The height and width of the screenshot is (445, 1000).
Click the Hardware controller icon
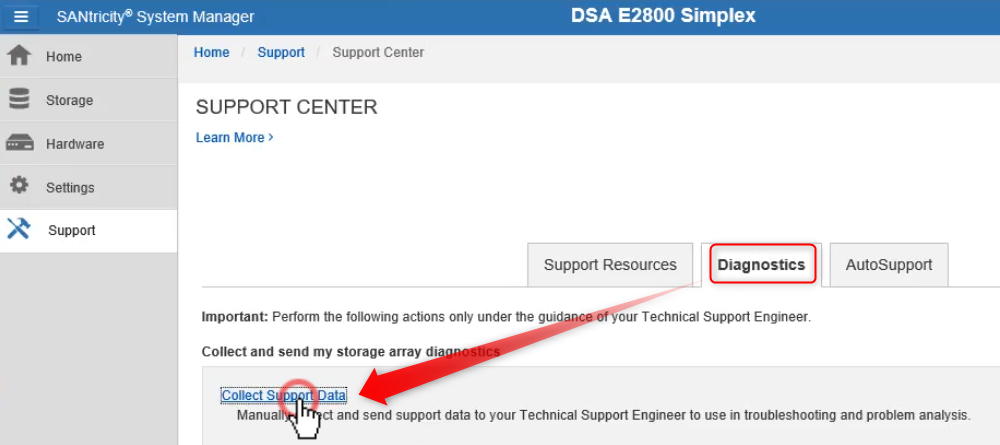19,143
